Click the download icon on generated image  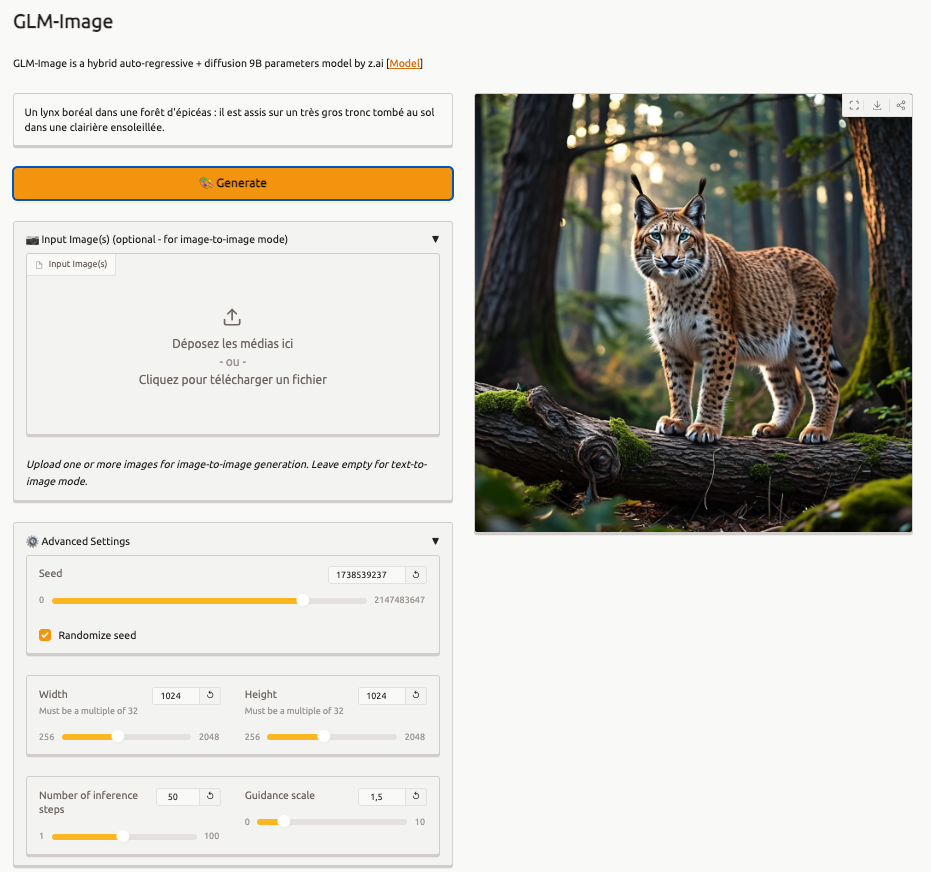877,105
